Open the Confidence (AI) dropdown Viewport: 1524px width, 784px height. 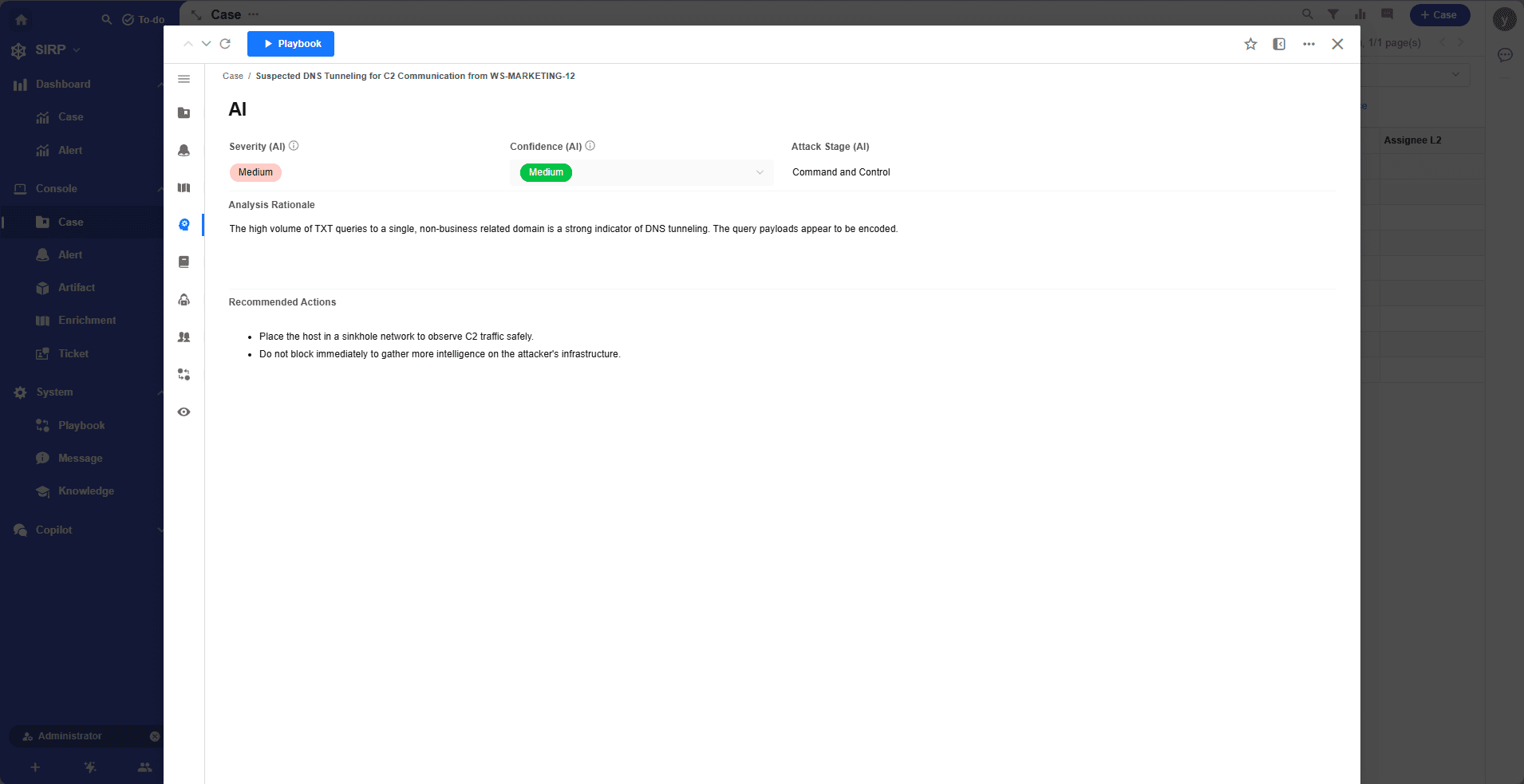(x=759, y=172)
